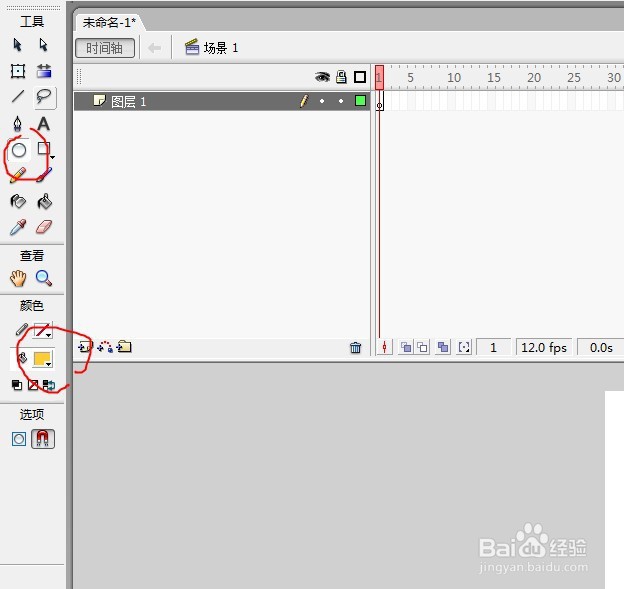Screen dimensions: 624x589
Task: Click the 时间轴 timeline button
Action: [105, 48]
